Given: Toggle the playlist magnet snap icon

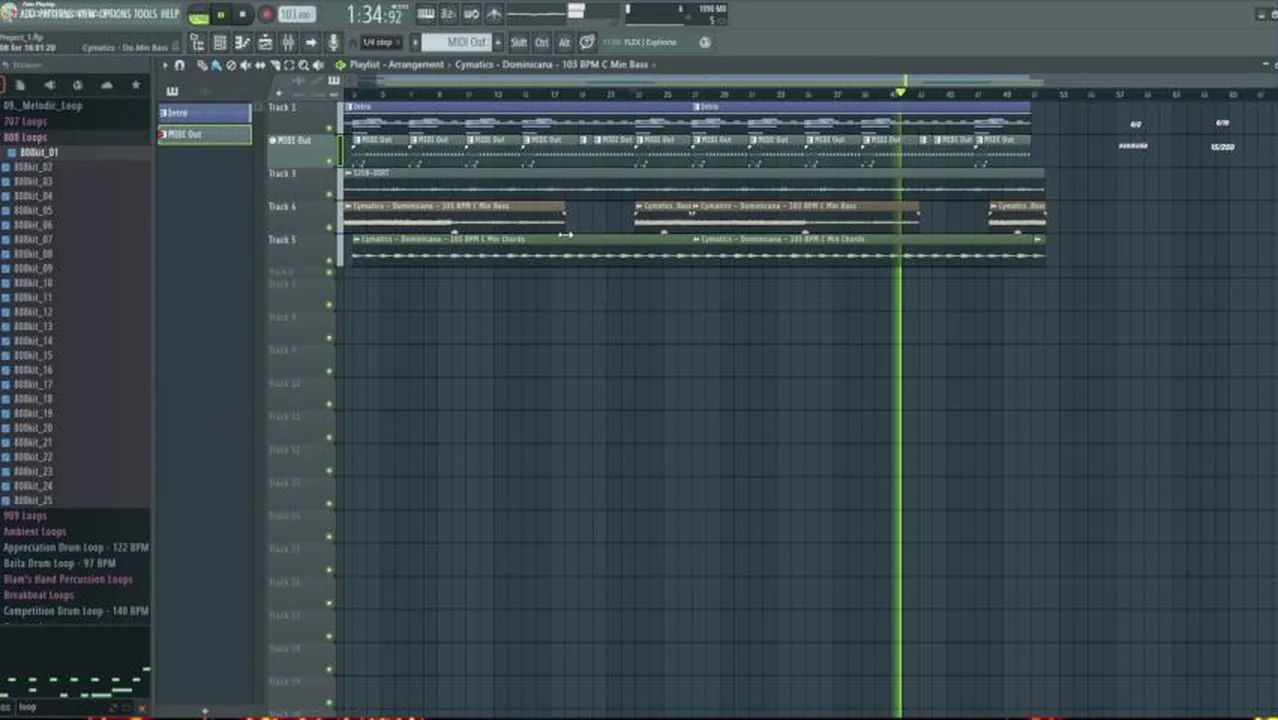Looking at the screenshot, I should 179,65.
